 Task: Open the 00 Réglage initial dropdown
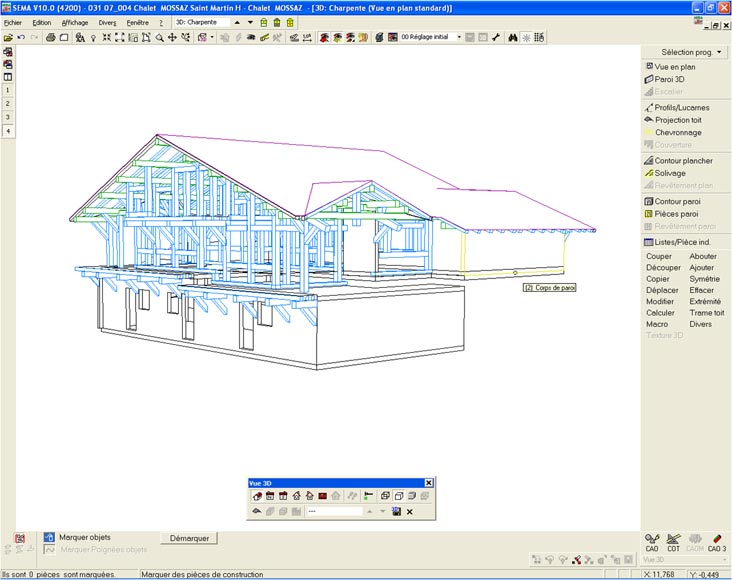point(459,37)
